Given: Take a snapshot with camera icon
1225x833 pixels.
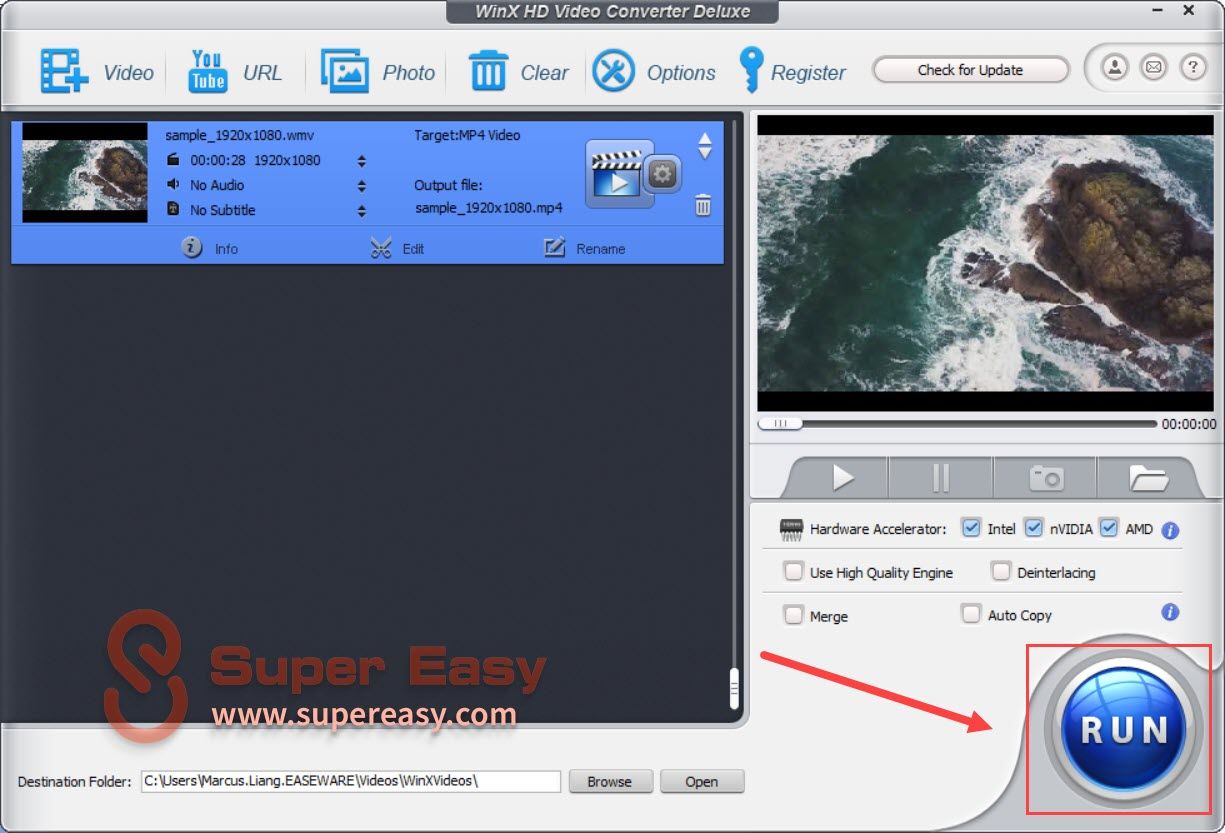Looking at the screenshot, I should [1046, 478].
